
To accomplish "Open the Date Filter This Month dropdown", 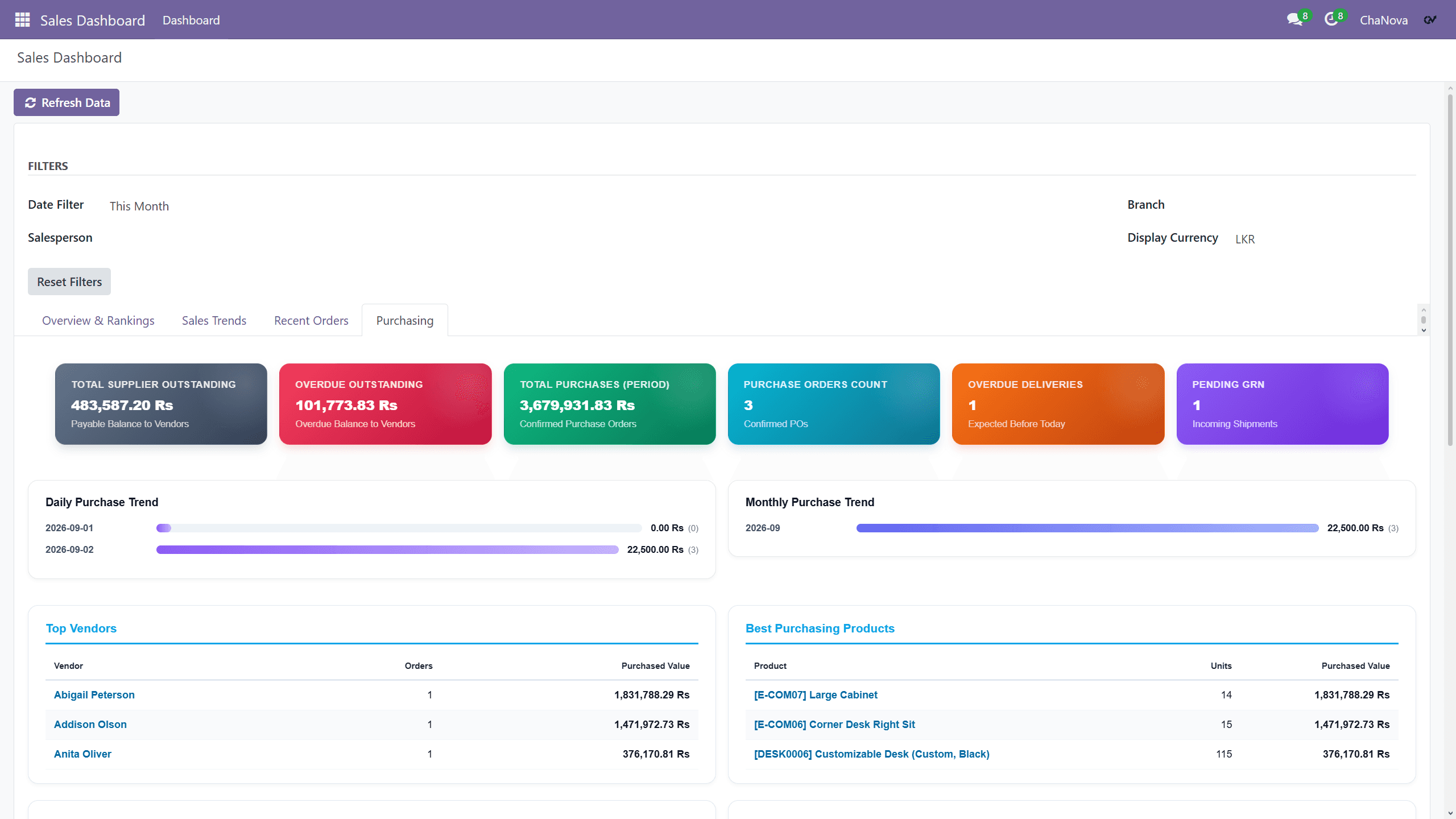I will pyautogui.click(x=139, y=206).
